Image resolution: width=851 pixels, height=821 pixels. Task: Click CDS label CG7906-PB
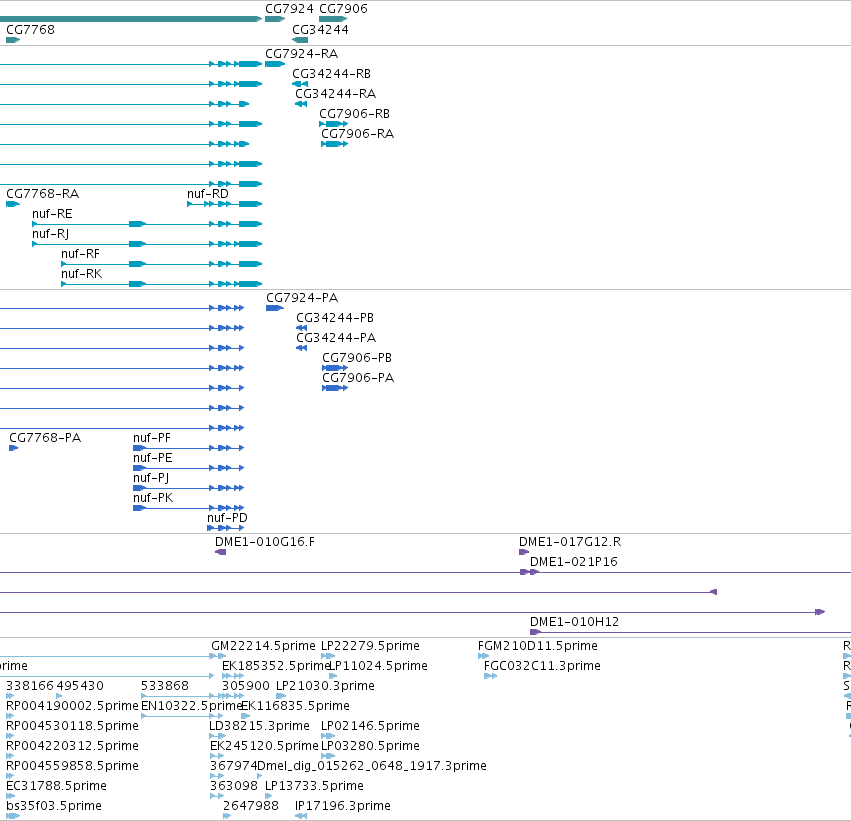click(357, 358)
